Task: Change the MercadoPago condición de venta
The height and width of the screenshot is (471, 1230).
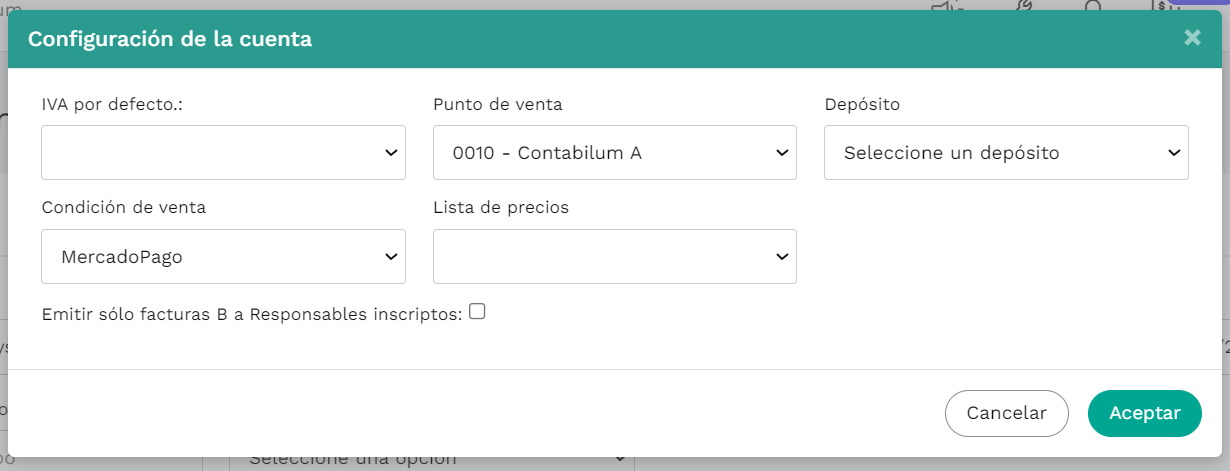Action: tap(223, 256)
